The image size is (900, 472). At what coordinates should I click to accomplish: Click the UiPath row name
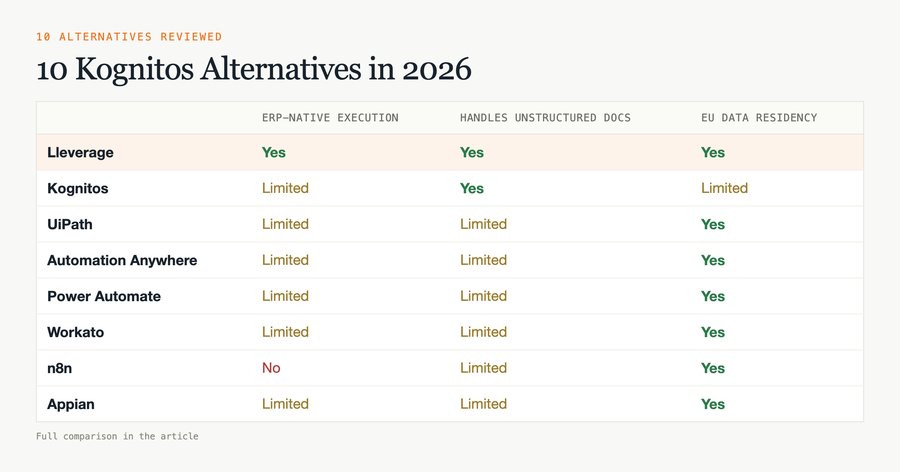69,225
